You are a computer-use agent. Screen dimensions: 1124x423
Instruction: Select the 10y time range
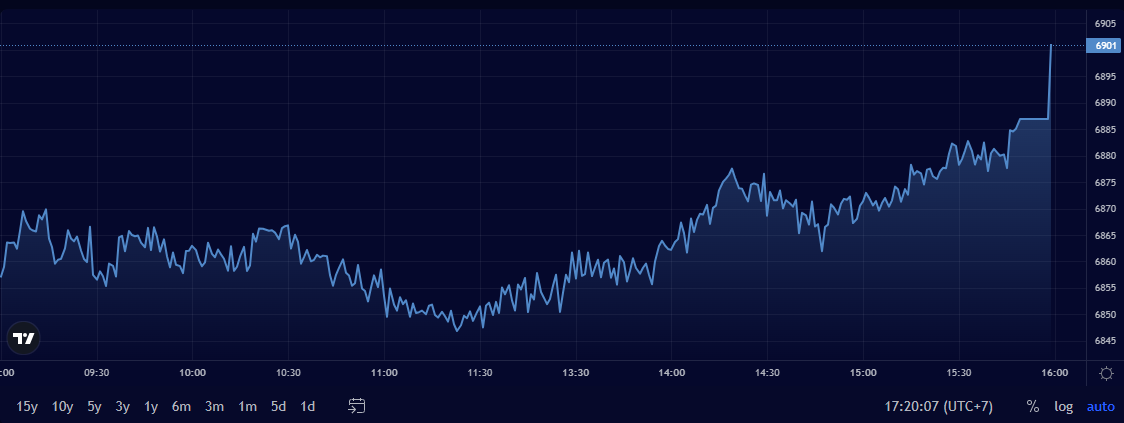click(62, 407)
